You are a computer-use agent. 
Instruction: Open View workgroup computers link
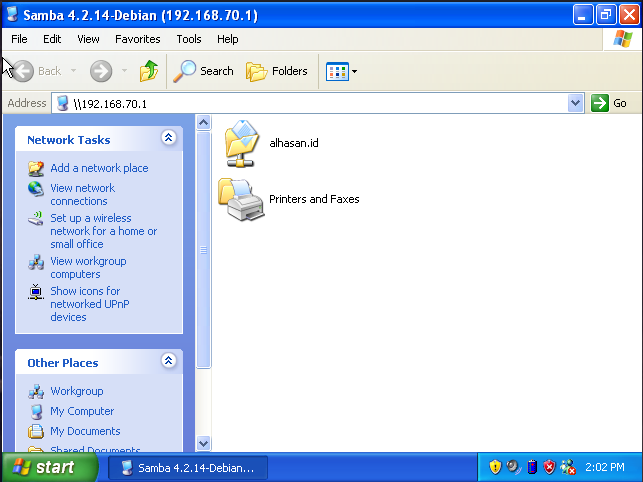(88, 267)
